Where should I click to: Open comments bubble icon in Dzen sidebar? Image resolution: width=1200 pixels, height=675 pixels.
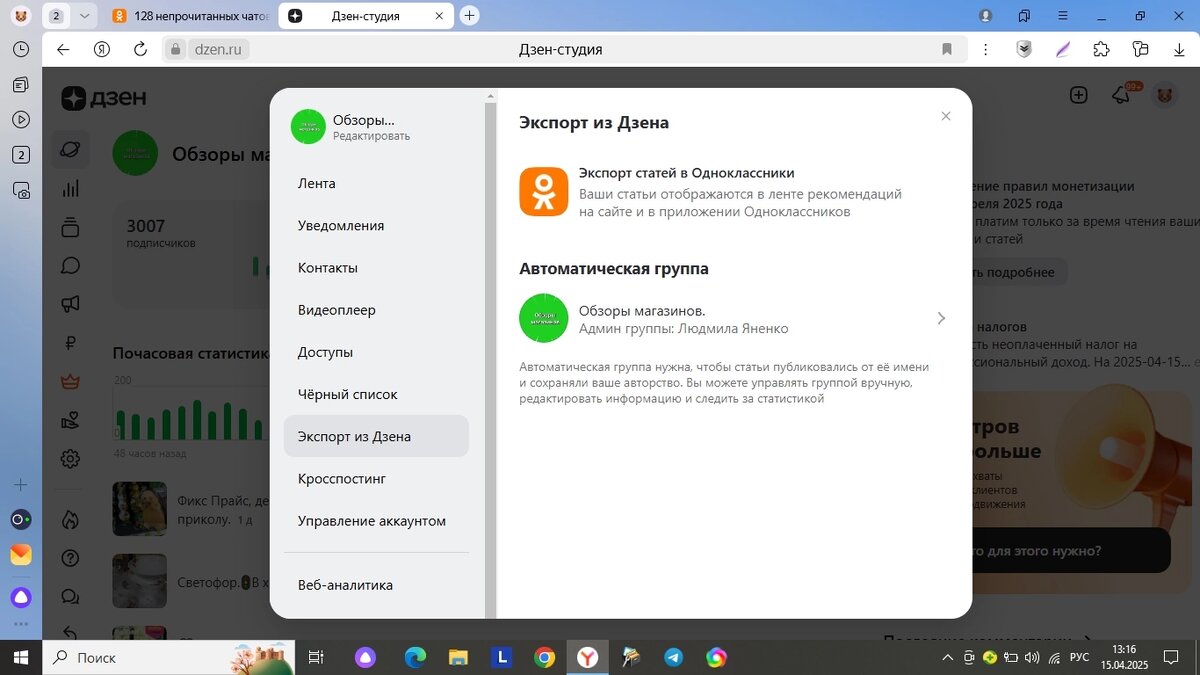[x=70, y=265]
